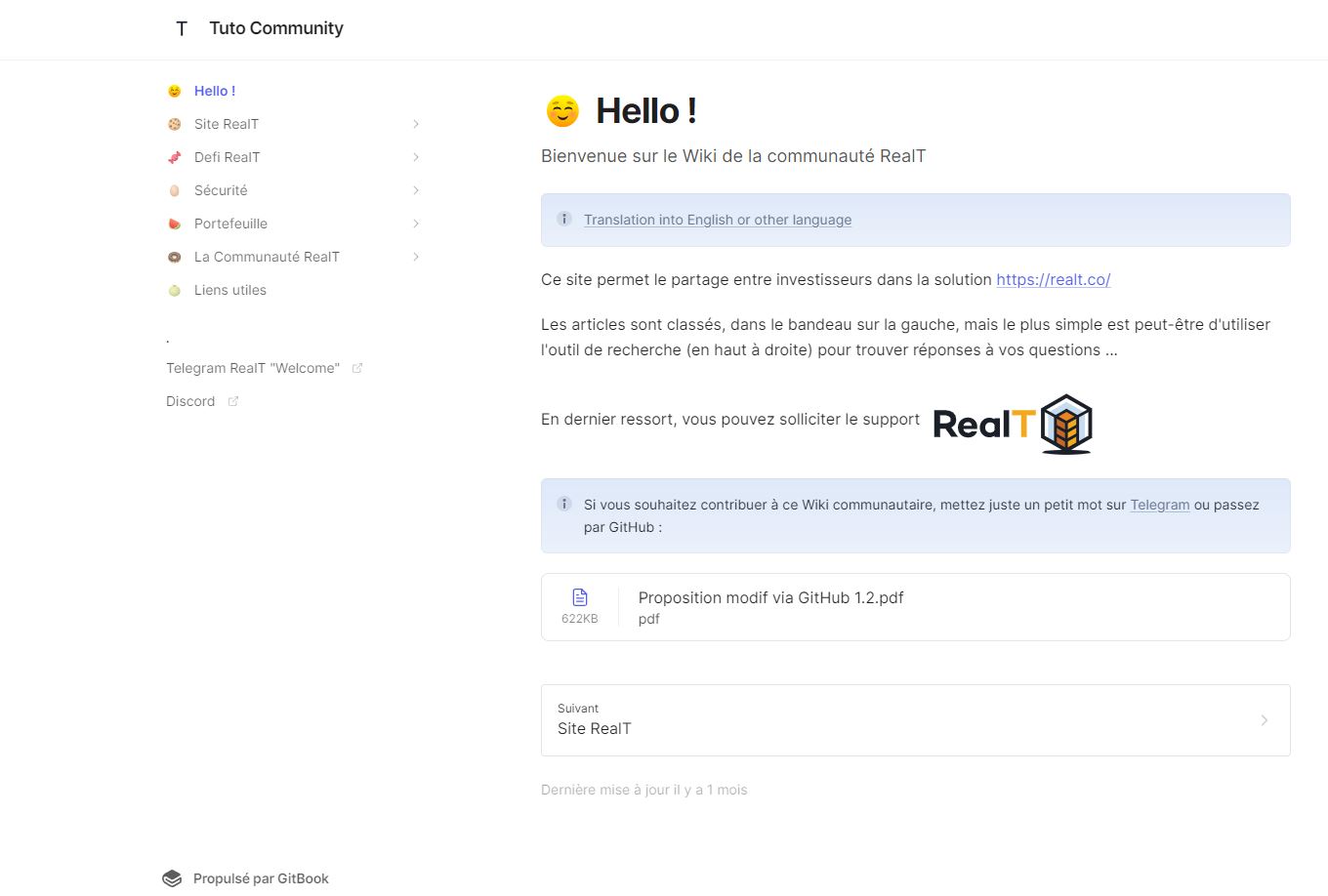Click the candy emoji next to Defi RealT
This screenshot has width=1328, height=896.
coord(175,157)
